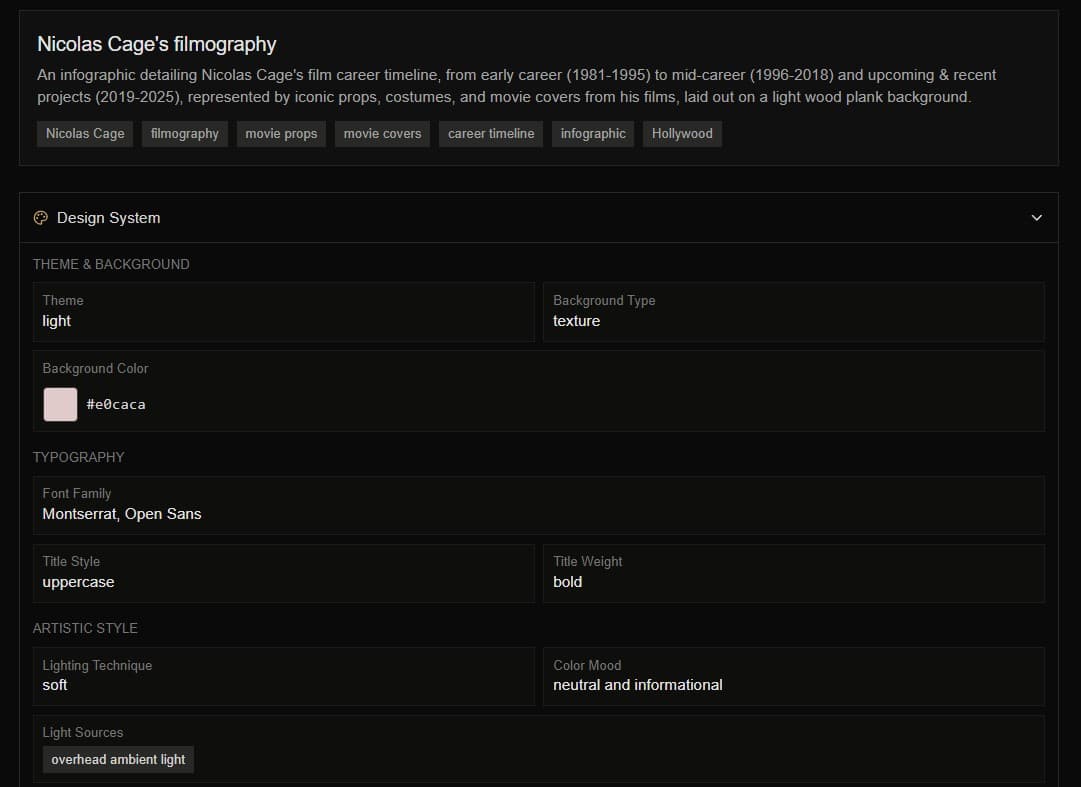Click the Color Mood field value

(x=638, y=685)
